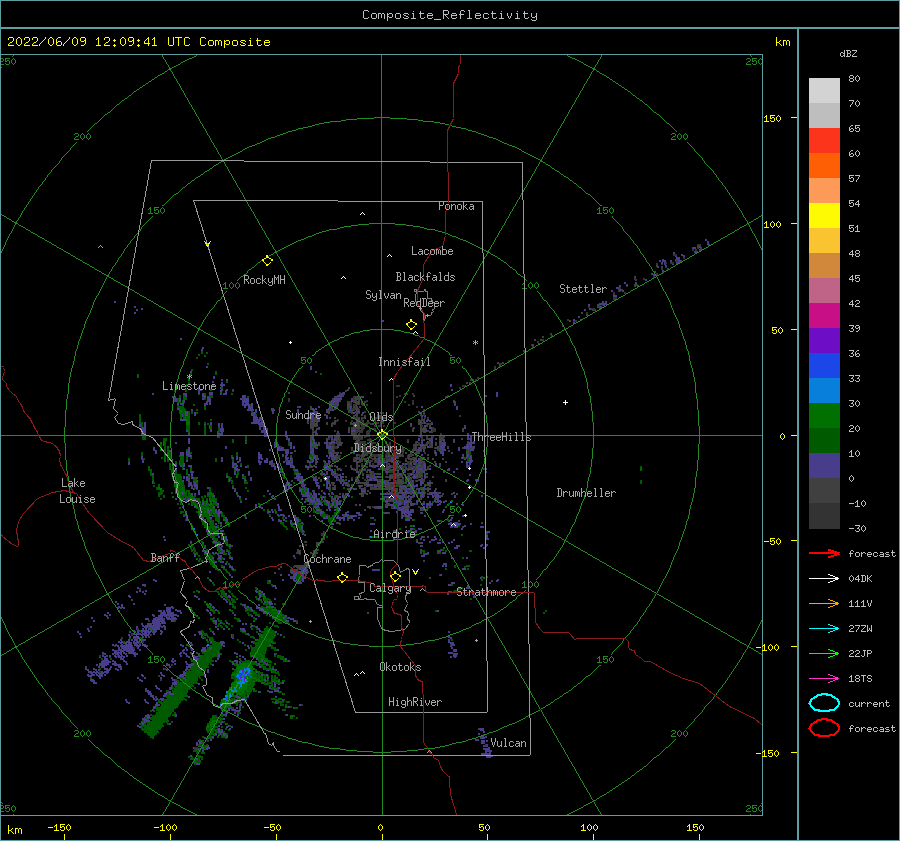900x841 pixels.
Task: Click the cyan 'current' ellipse legend icon
Action: 824,703
